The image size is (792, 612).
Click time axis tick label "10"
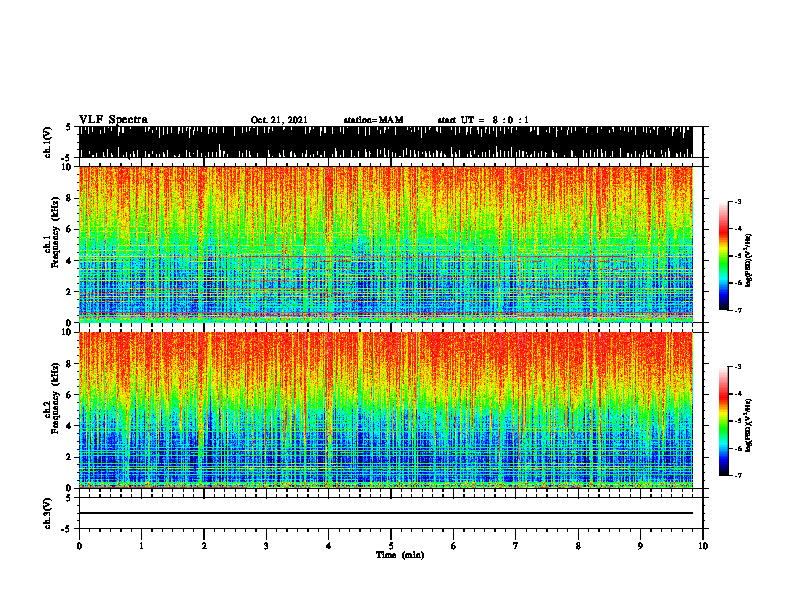tap(703, 546)
